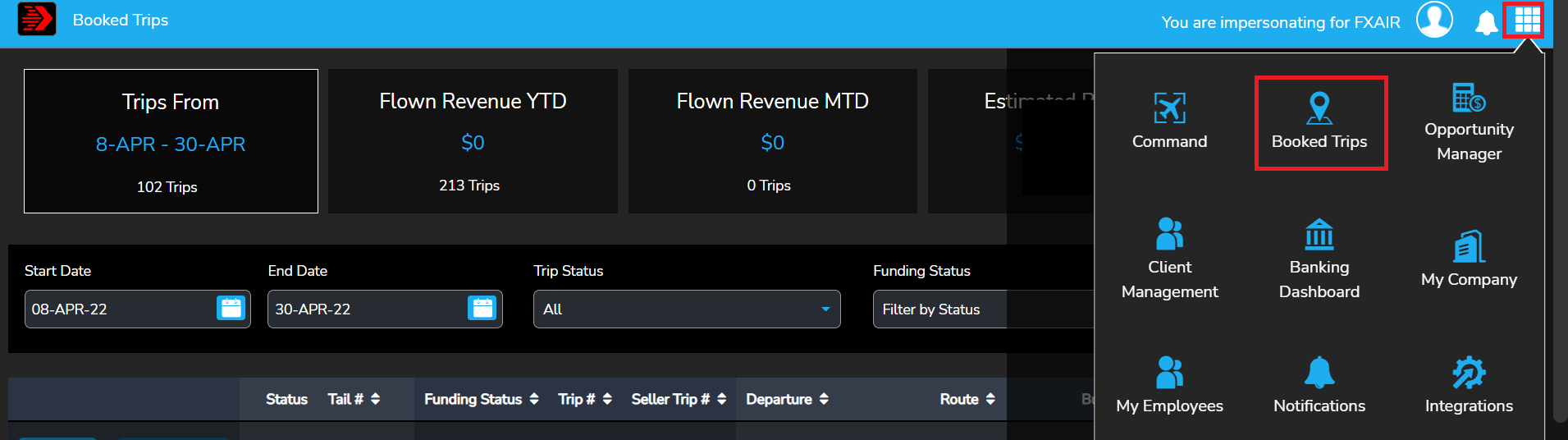Sort by the Funding Status column
Viewport: 1568px width, 440px height.
[x=481, y=399]
